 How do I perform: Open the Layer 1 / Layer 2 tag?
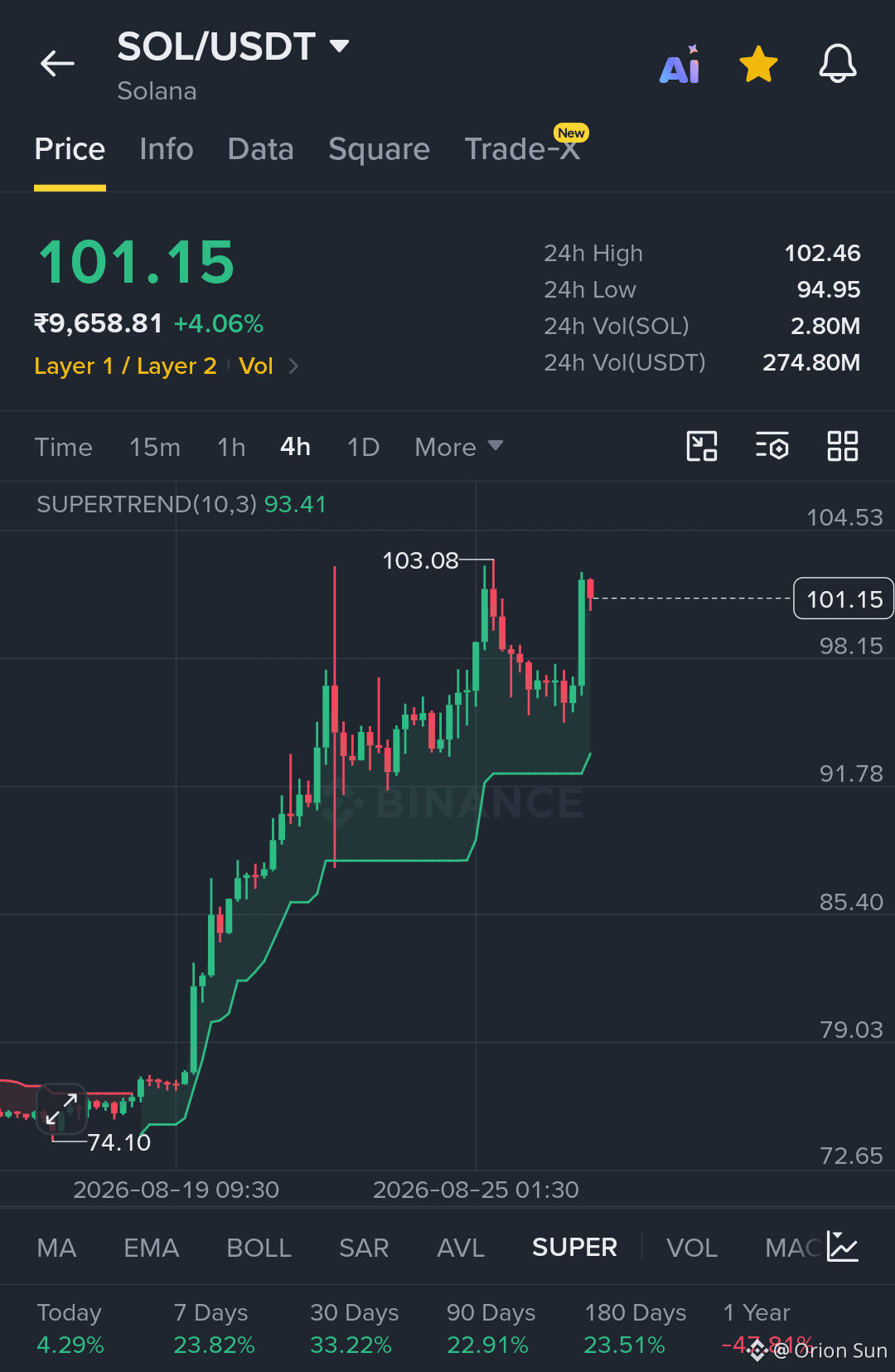point(125,366)
